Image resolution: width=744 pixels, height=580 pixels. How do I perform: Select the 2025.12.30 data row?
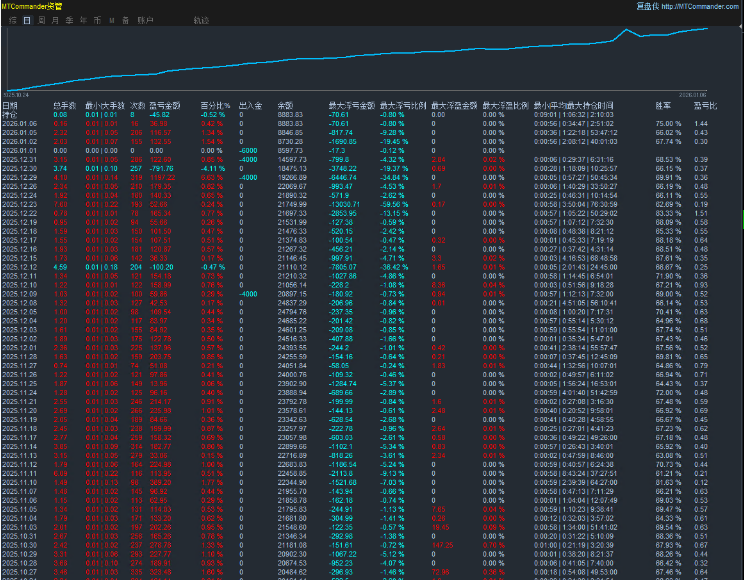pyautogui.click(x=18, y=170)
